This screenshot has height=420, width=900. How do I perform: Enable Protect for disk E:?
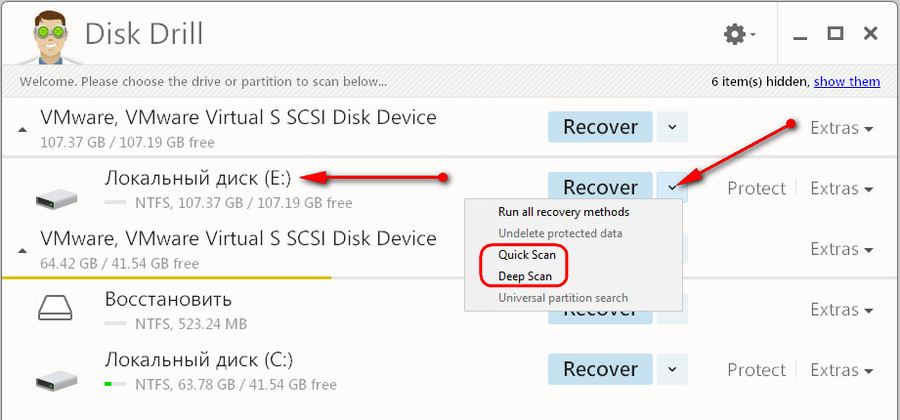click(756, 188)
